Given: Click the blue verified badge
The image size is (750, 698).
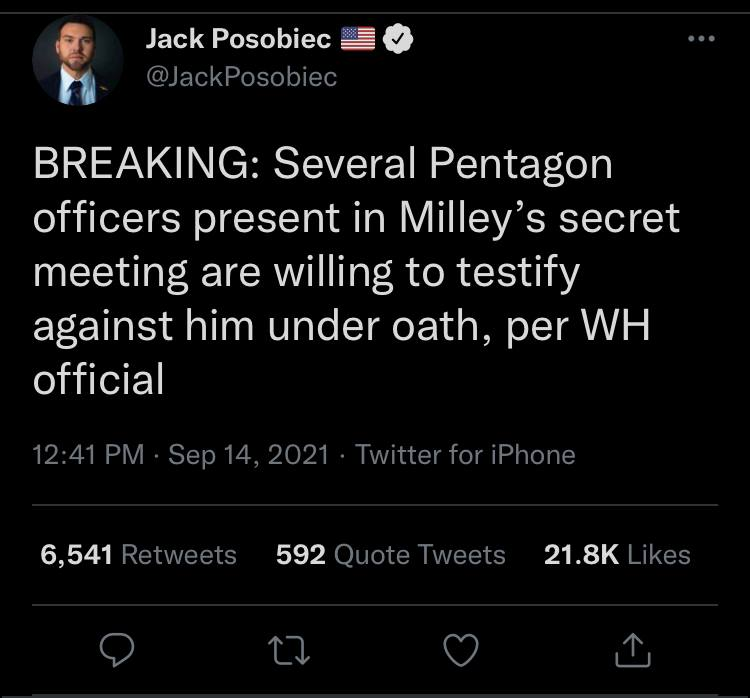Looking at the screenshot, I should pyautogui.click(x=398, y=40).
